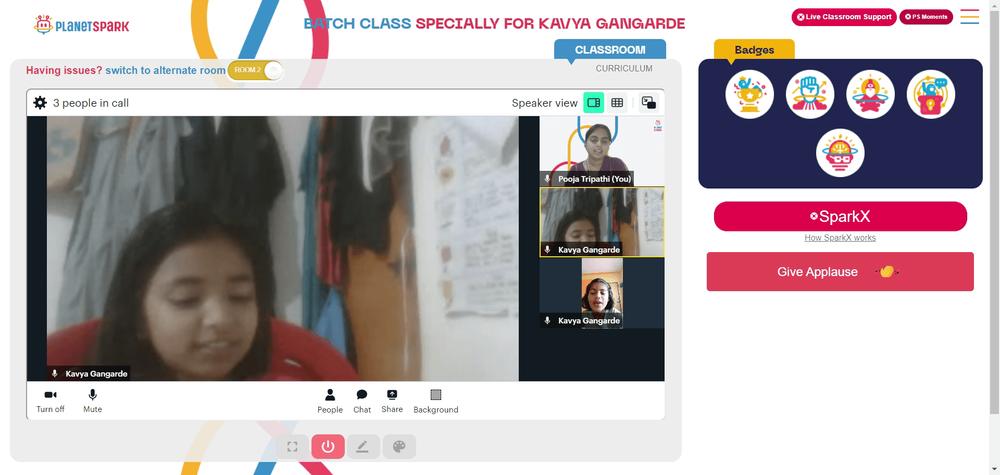Open the pencil whiteboard tool
Viewport: 1000px width, 475px height.
[364, 446]
